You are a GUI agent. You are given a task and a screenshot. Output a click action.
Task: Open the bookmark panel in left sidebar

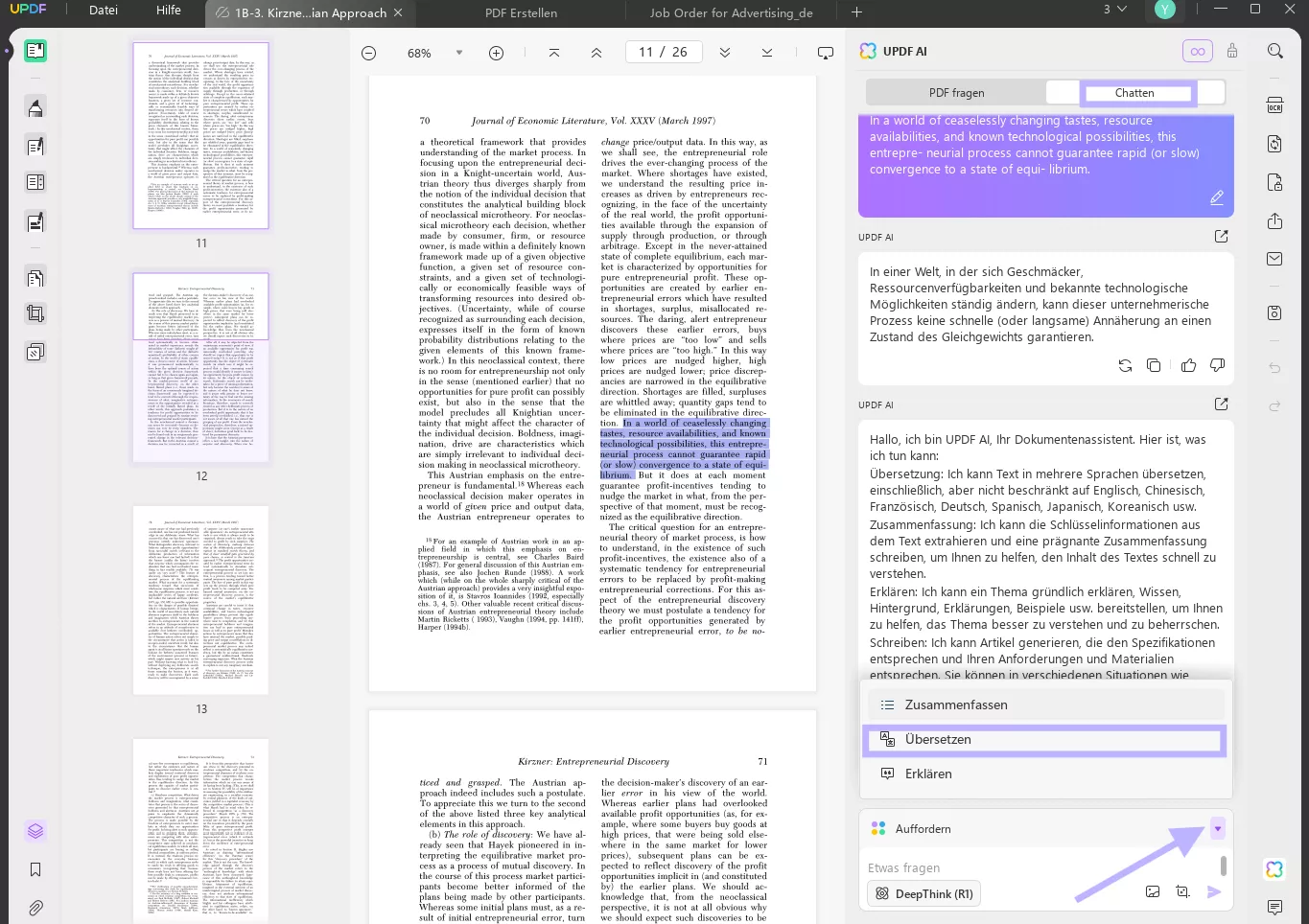(x=35, y=869)
